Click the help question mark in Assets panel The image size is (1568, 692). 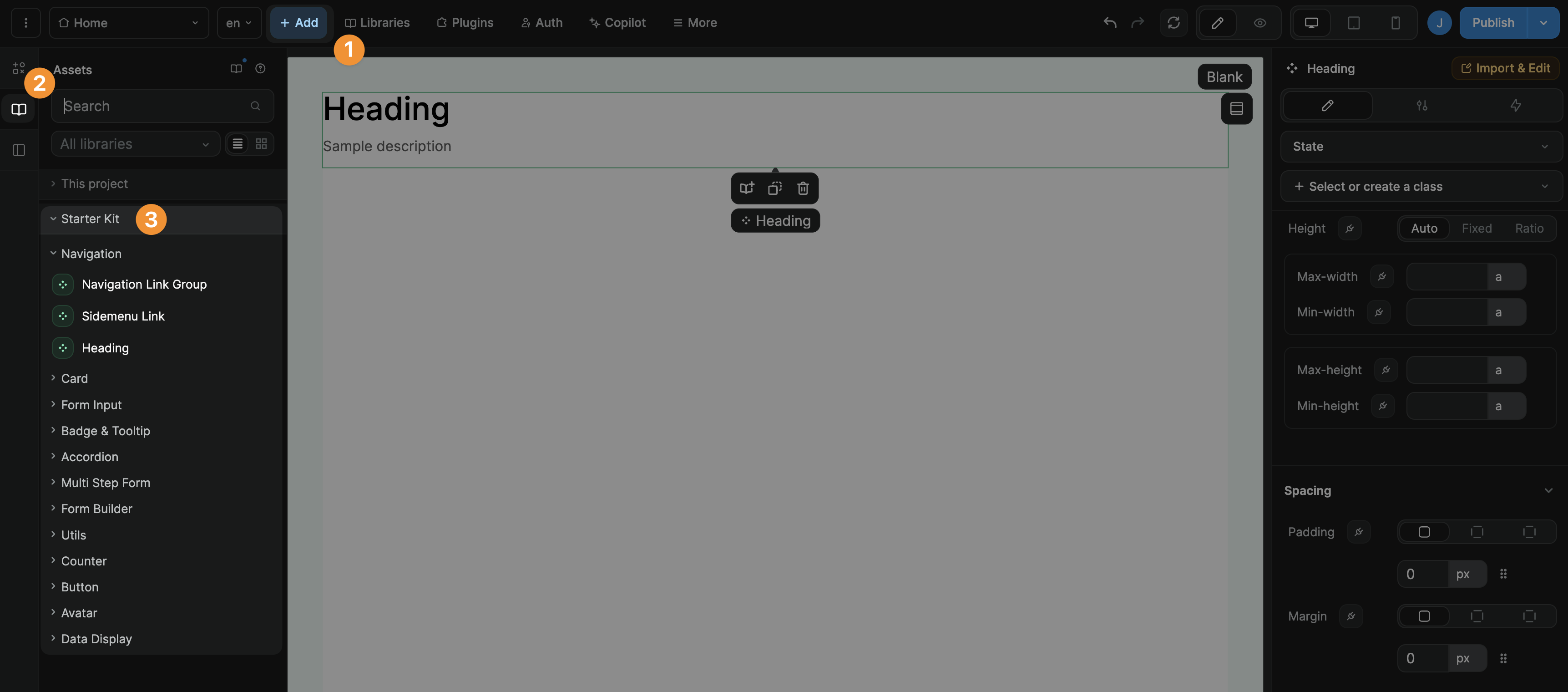pyautogui.click(x=261, y=68)
